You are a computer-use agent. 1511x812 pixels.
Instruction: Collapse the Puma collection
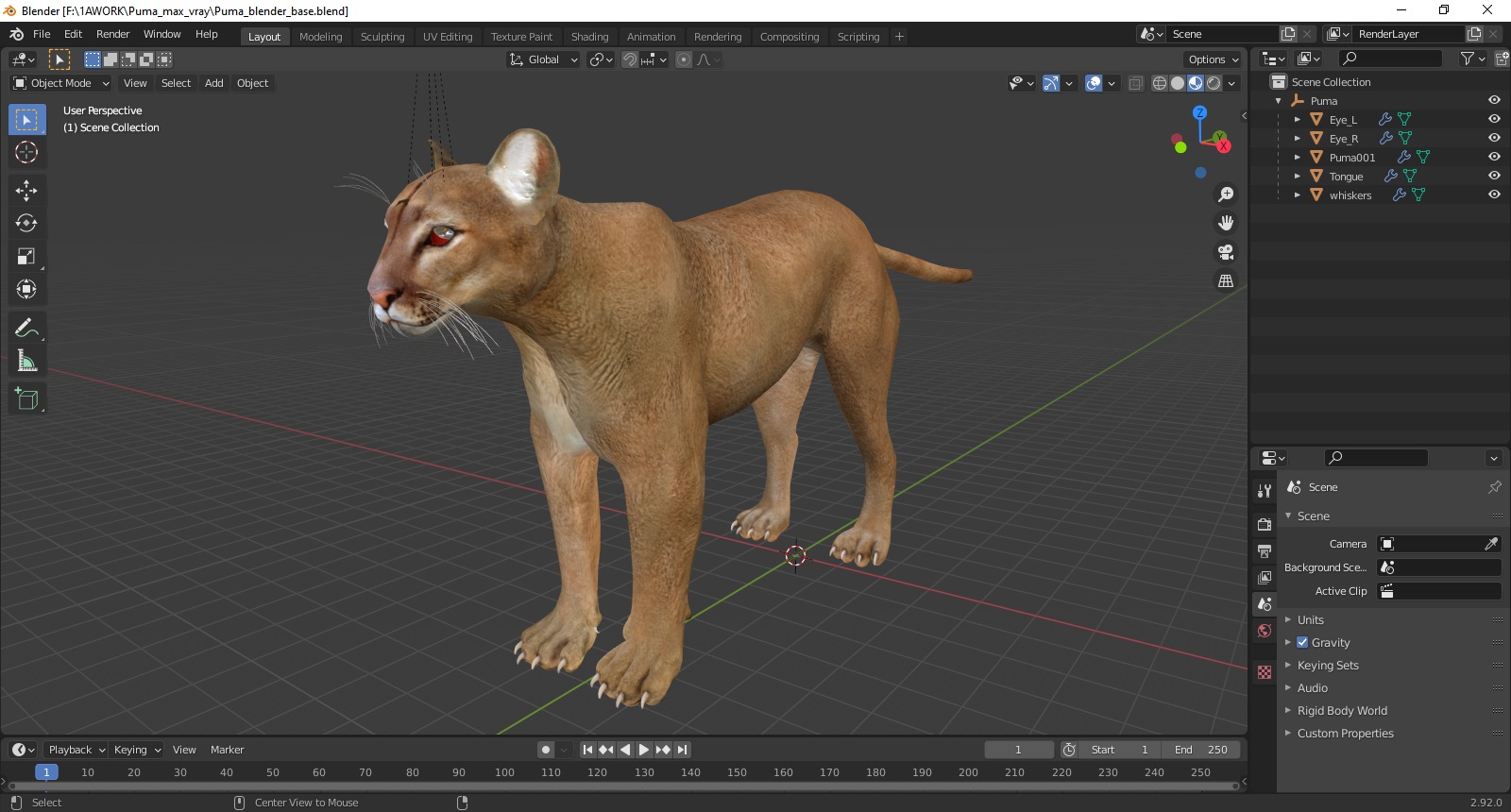click(x=1279, y=101)
